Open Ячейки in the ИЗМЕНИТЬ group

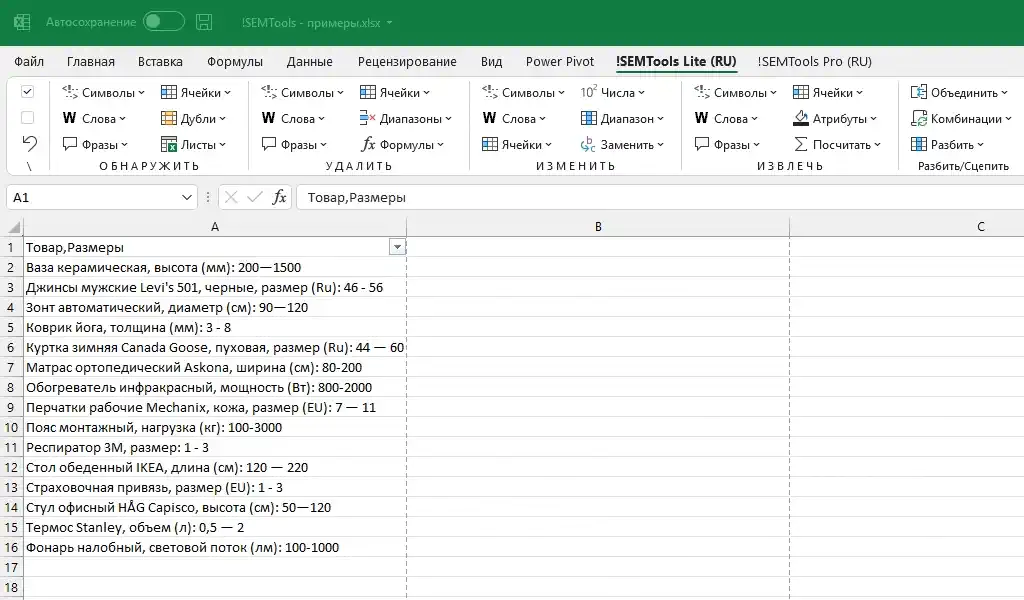517,144
